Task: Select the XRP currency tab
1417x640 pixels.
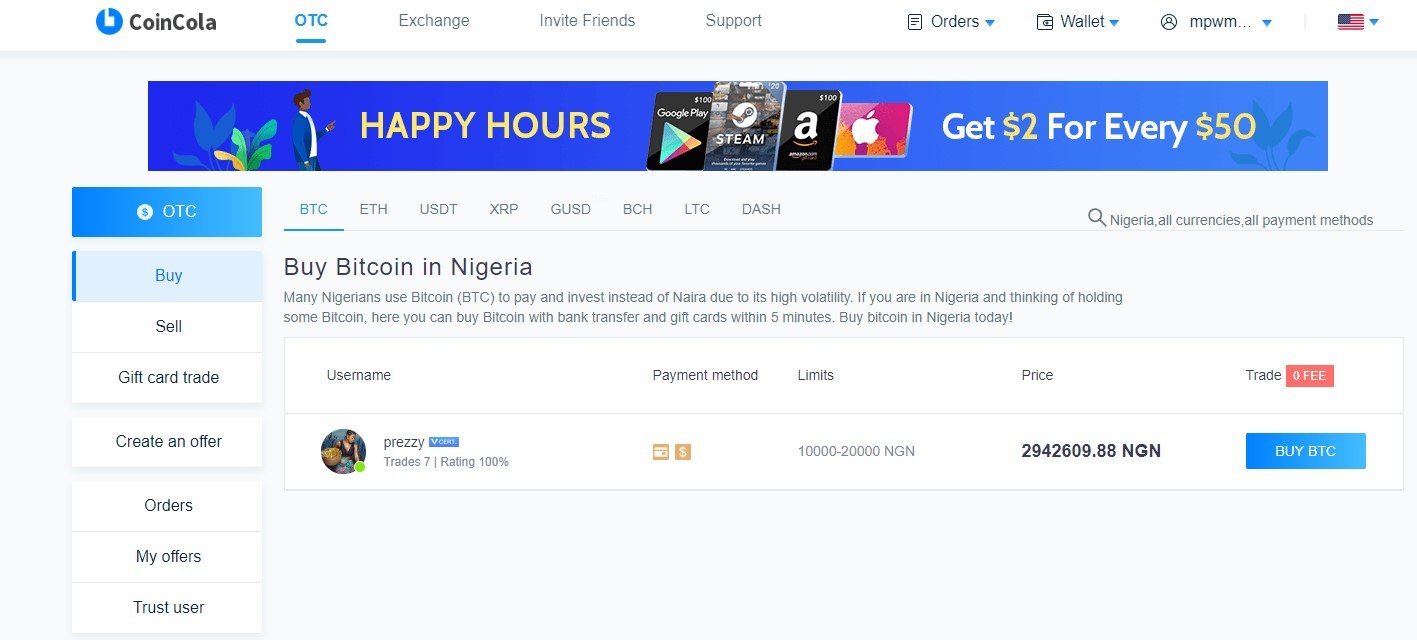Action: coord(504,209)
